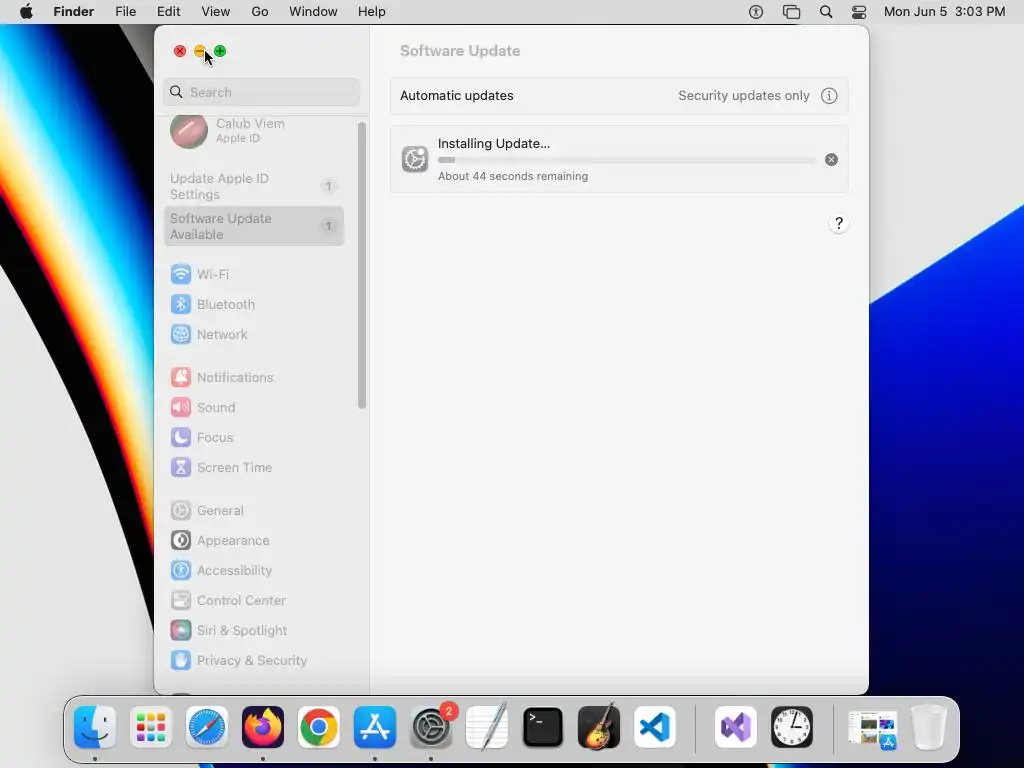Open the help question mark button
1024x768 pixels.
point(839,223)
